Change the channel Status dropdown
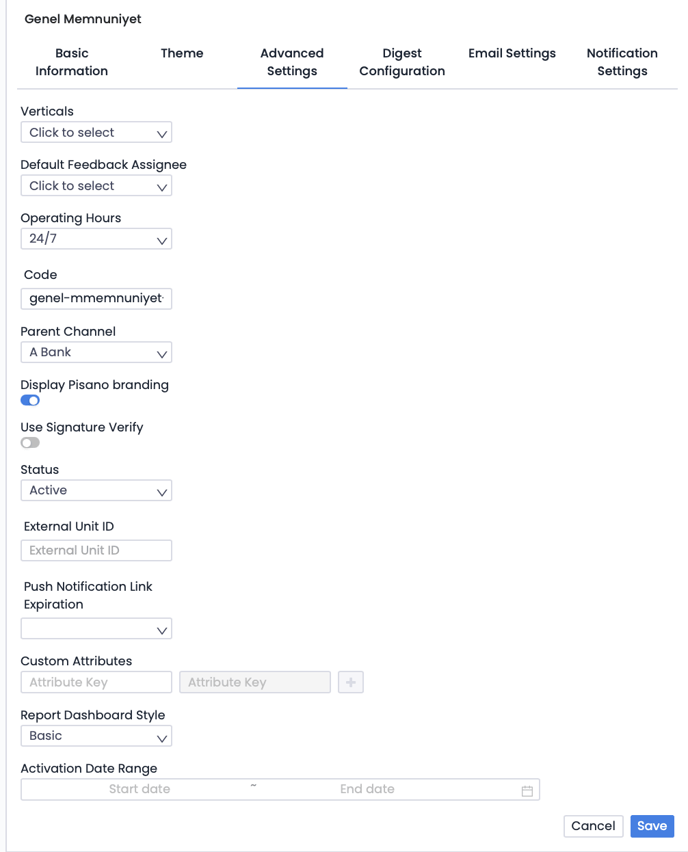Viewport: 688px width, 852px height. [x=96, y=490]
